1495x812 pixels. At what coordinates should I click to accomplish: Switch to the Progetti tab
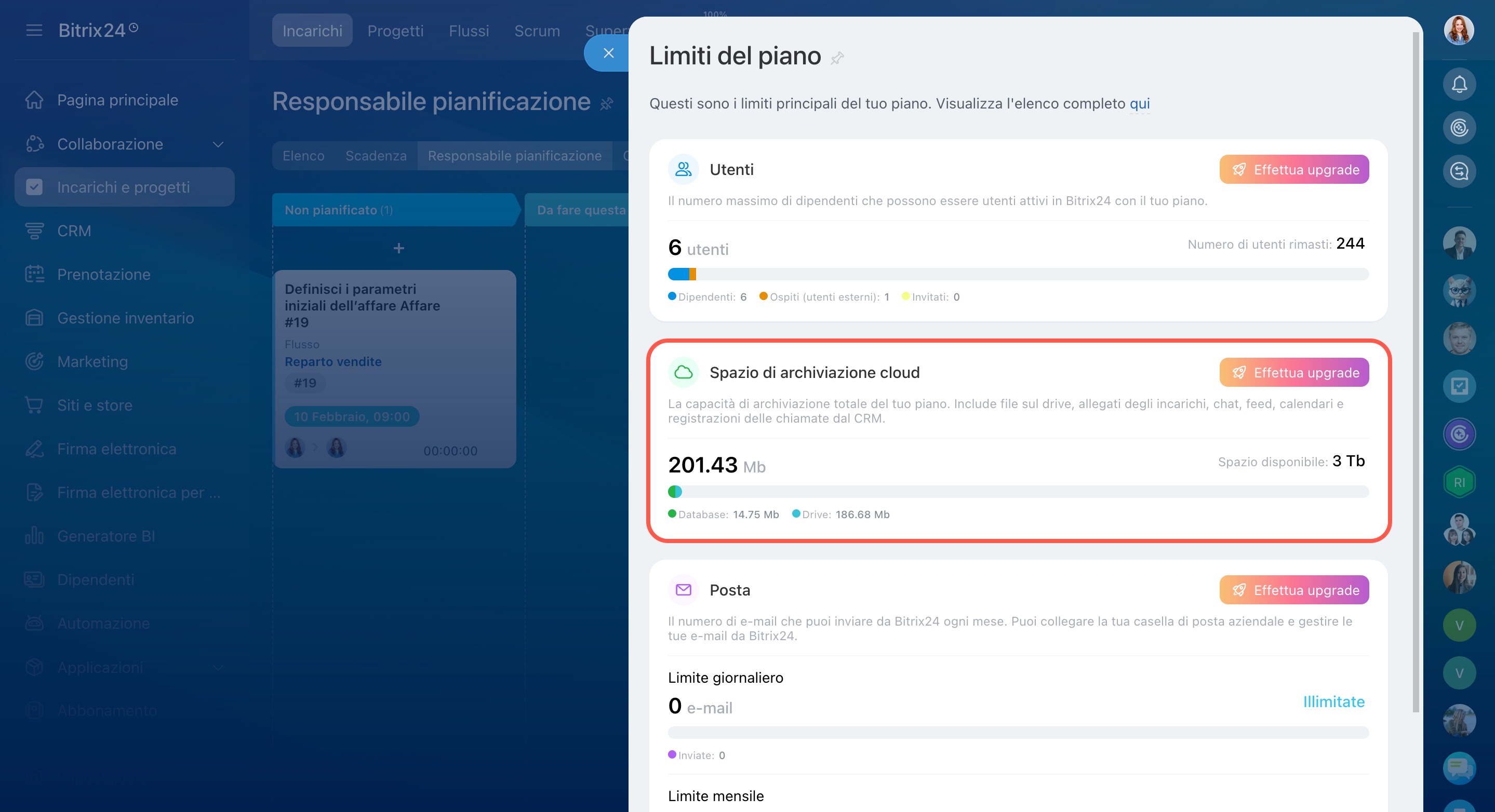(x=395, y=31)
